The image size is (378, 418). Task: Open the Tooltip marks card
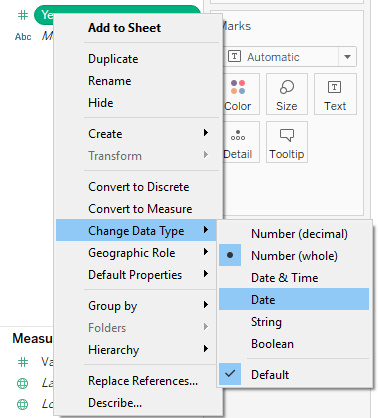pyautogui.click(x=287, y=142)
